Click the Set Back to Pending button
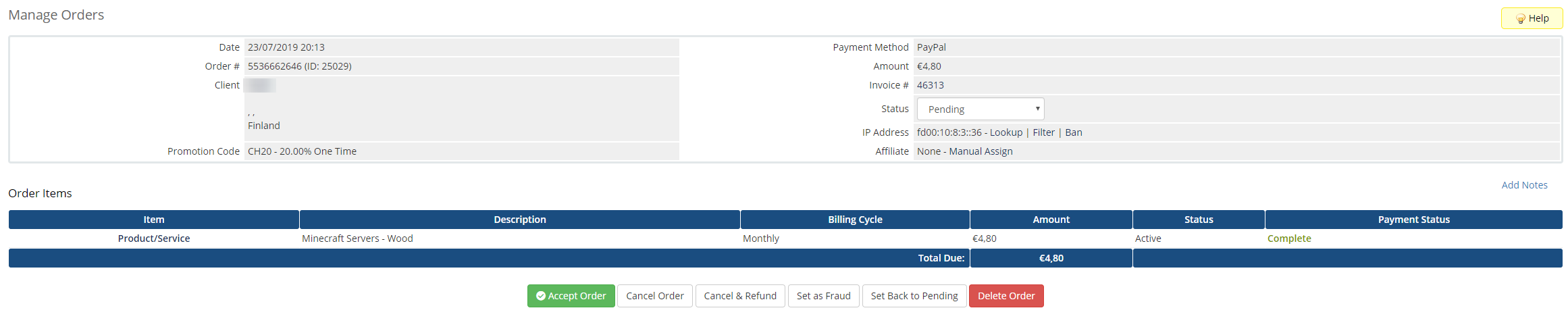This screenshot has height=329, width=1568. pos(914,296)
